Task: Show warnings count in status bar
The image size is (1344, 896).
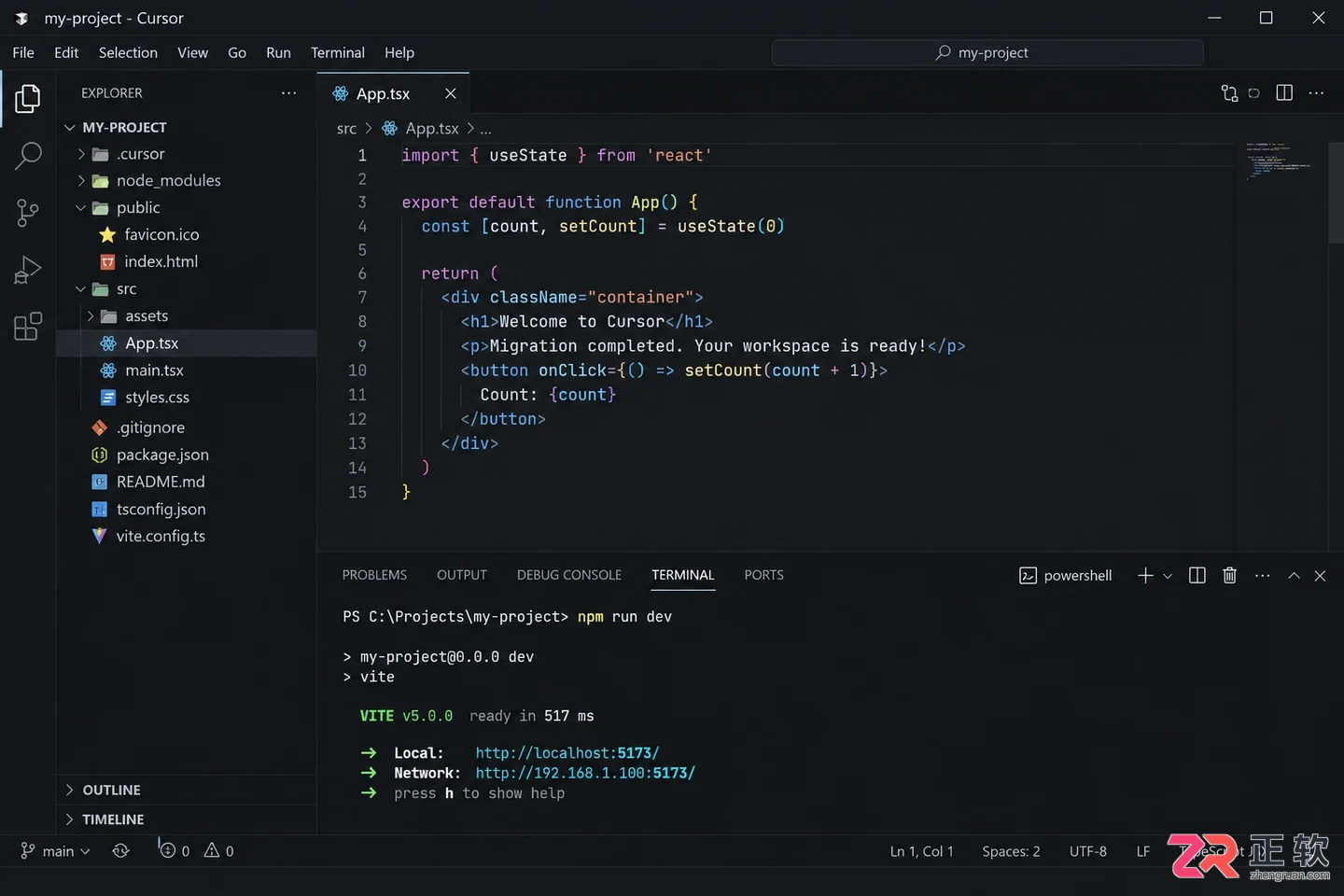Action: pos(219,851)
